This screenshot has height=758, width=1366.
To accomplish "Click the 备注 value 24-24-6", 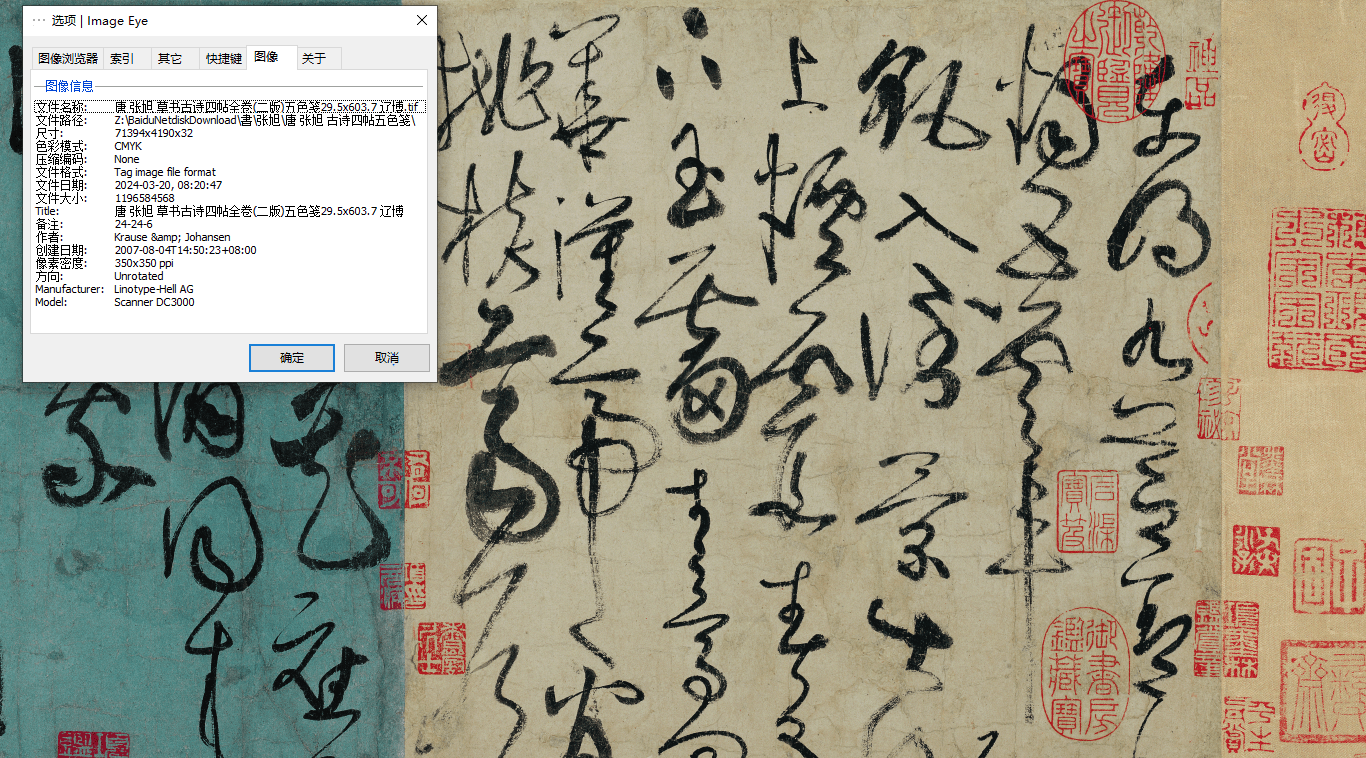I will click(x=133, y=224).
